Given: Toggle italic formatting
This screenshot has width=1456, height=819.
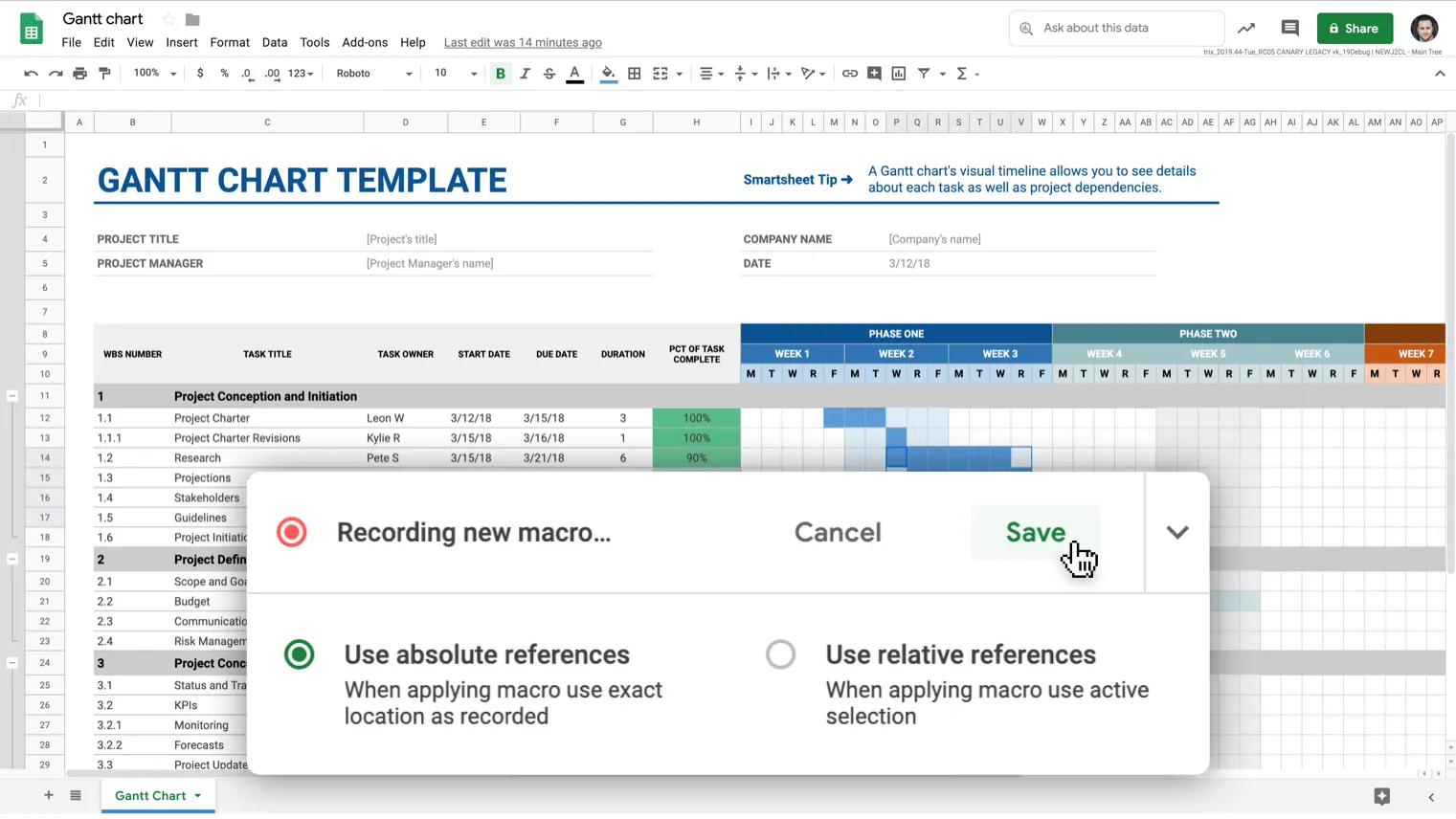Looking at the screenshot, I should point(525,74).
